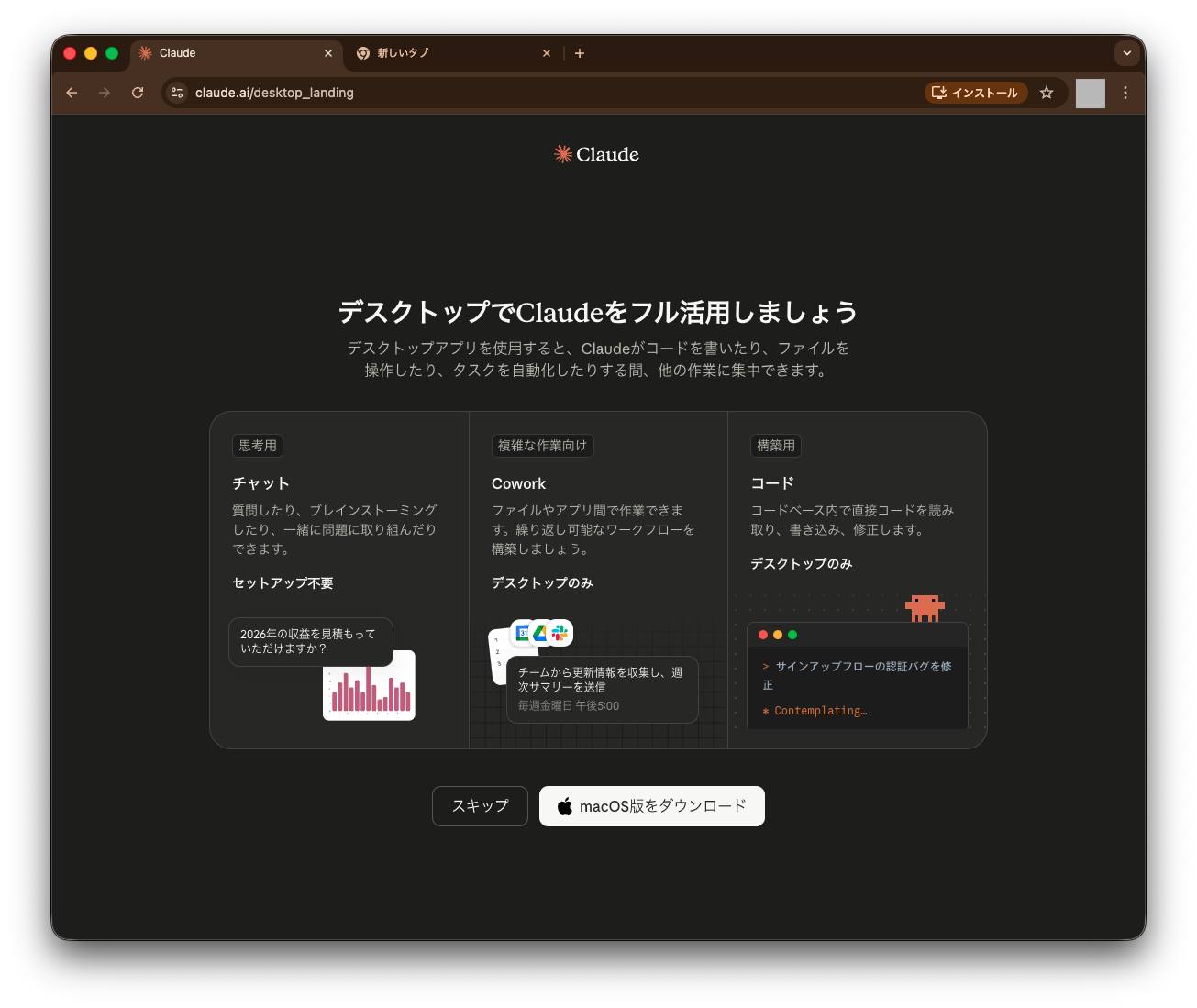The image size is (1197, 1008).
Task: Click the browser forward arrow
Action: 105,93
